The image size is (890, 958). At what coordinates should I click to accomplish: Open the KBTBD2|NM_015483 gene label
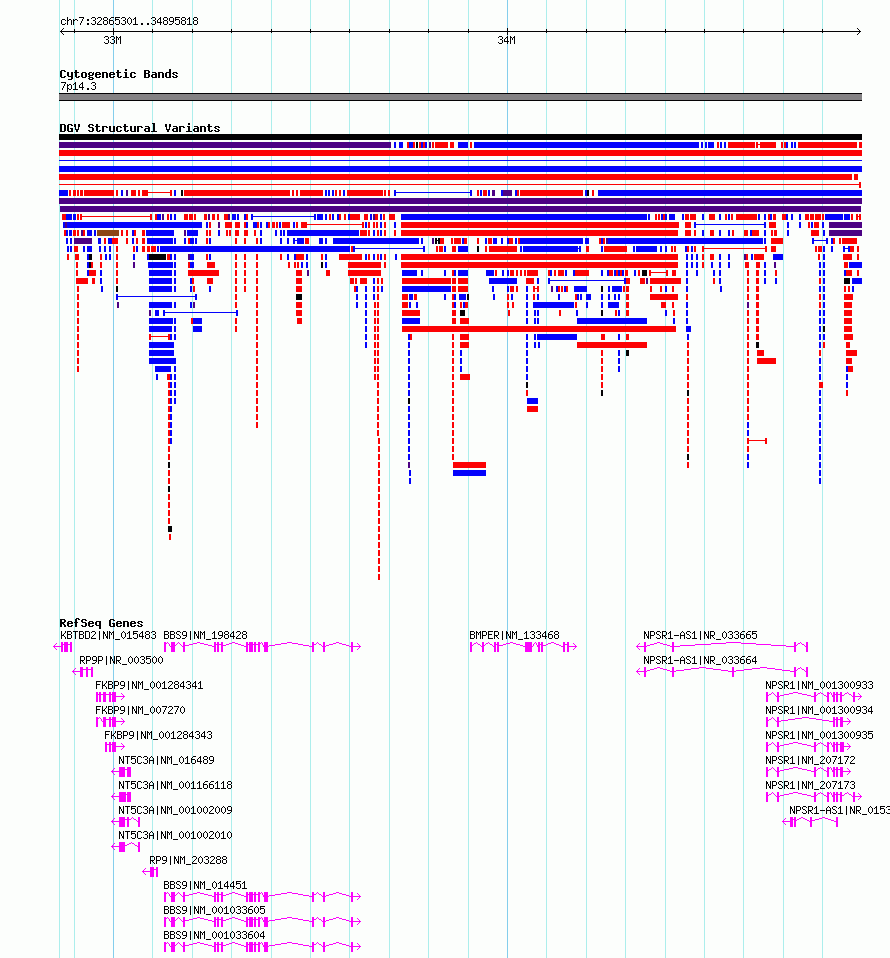[108, 635]
